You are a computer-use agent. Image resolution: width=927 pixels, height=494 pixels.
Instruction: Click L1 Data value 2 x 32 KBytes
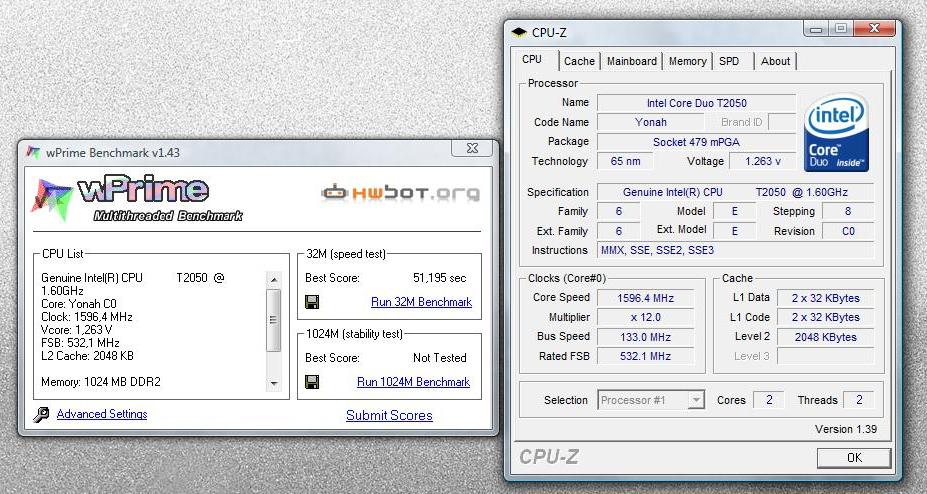tap(825, 298)
